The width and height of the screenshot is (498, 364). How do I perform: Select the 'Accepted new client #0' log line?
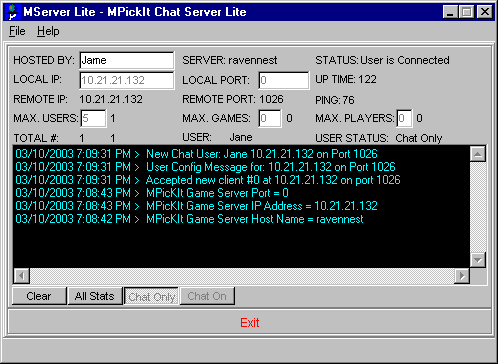pyautogui.click(x=208, y=180)
